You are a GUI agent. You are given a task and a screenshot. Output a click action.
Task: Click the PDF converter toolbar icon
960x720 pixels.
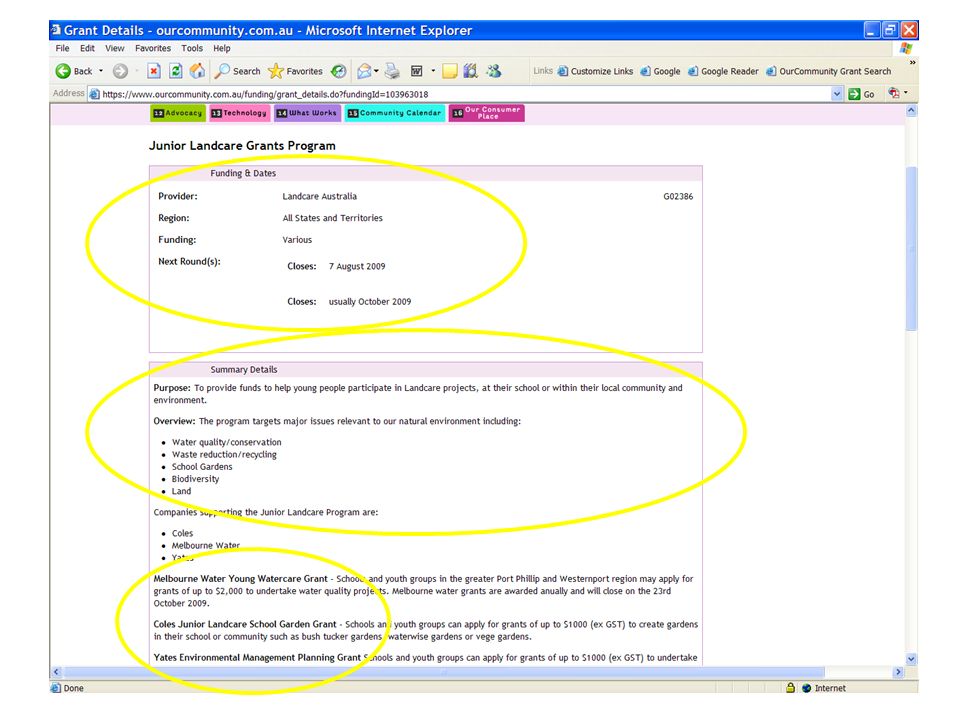[894, 93]
